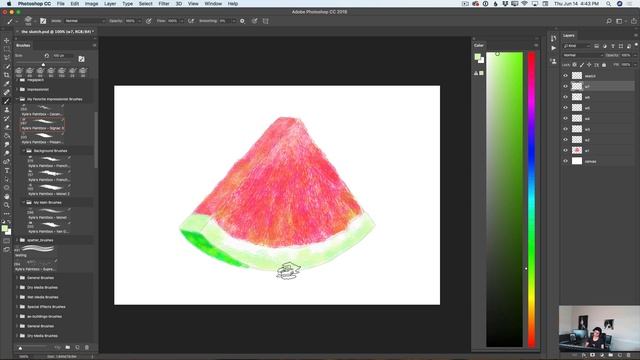Open the collapsed History panel icon
Screen dimensions: 640x360
[x=553, y=38]
